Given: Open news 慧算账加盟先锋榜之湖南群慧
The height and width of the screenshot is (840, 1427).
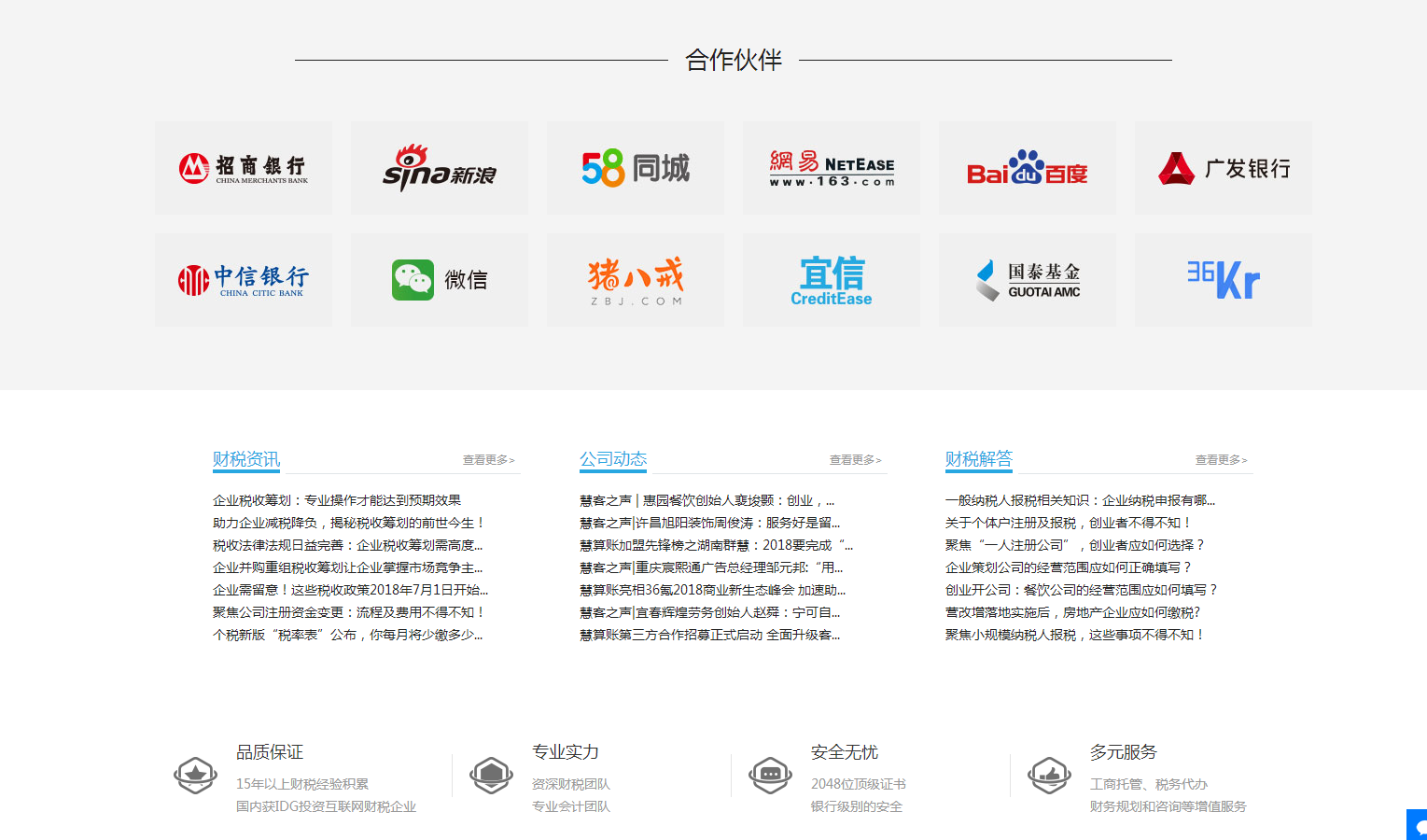Looking at the screenshot, I should coord(717,545).
